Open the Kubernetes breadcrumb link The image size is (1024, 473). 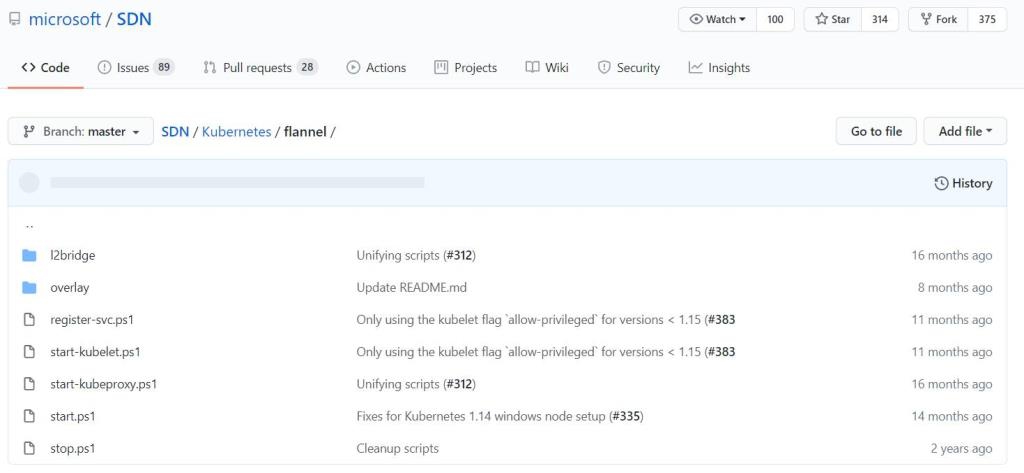coord(236,131)
